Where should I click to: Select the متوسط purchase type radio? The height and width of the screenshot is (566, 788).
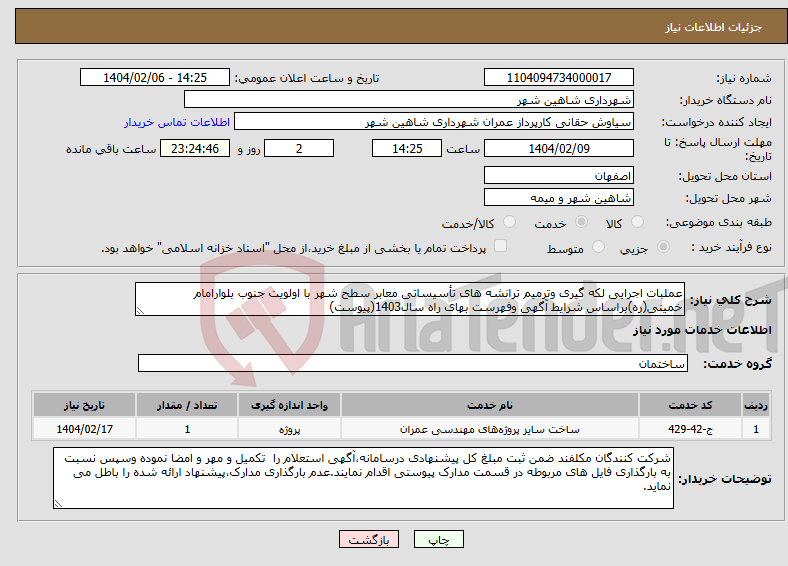(598, 247)
